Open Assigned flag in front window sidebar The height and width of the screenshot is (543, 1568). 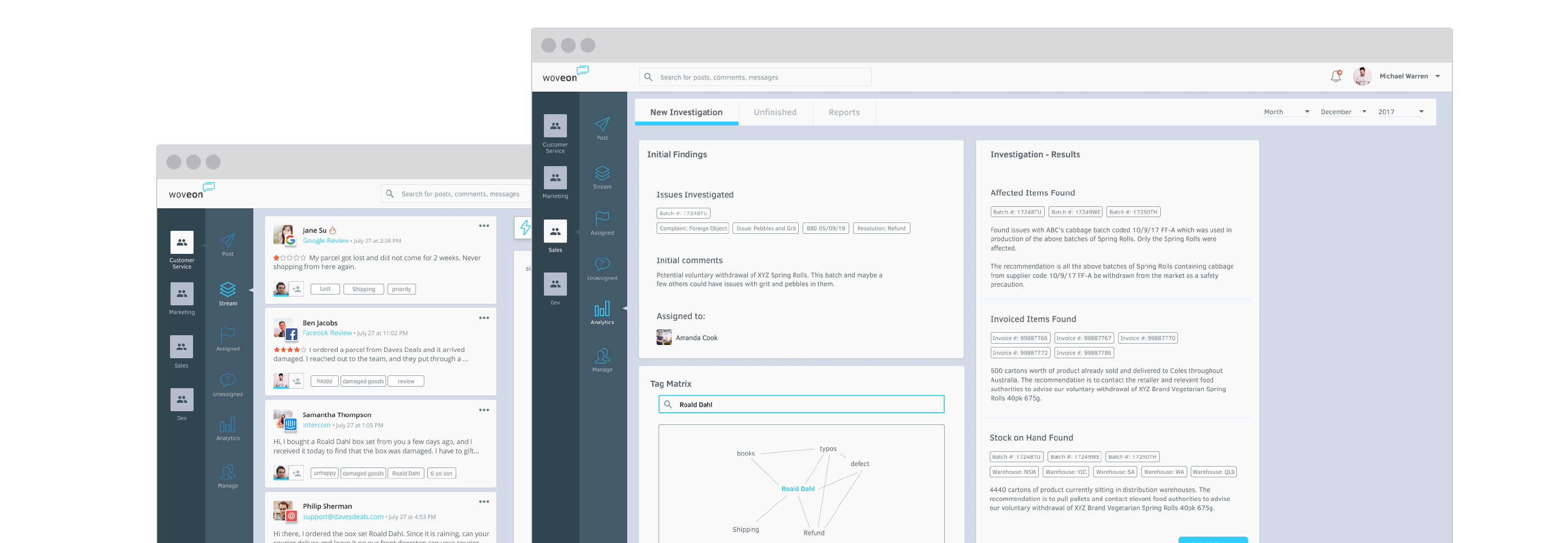click(602, 223)
